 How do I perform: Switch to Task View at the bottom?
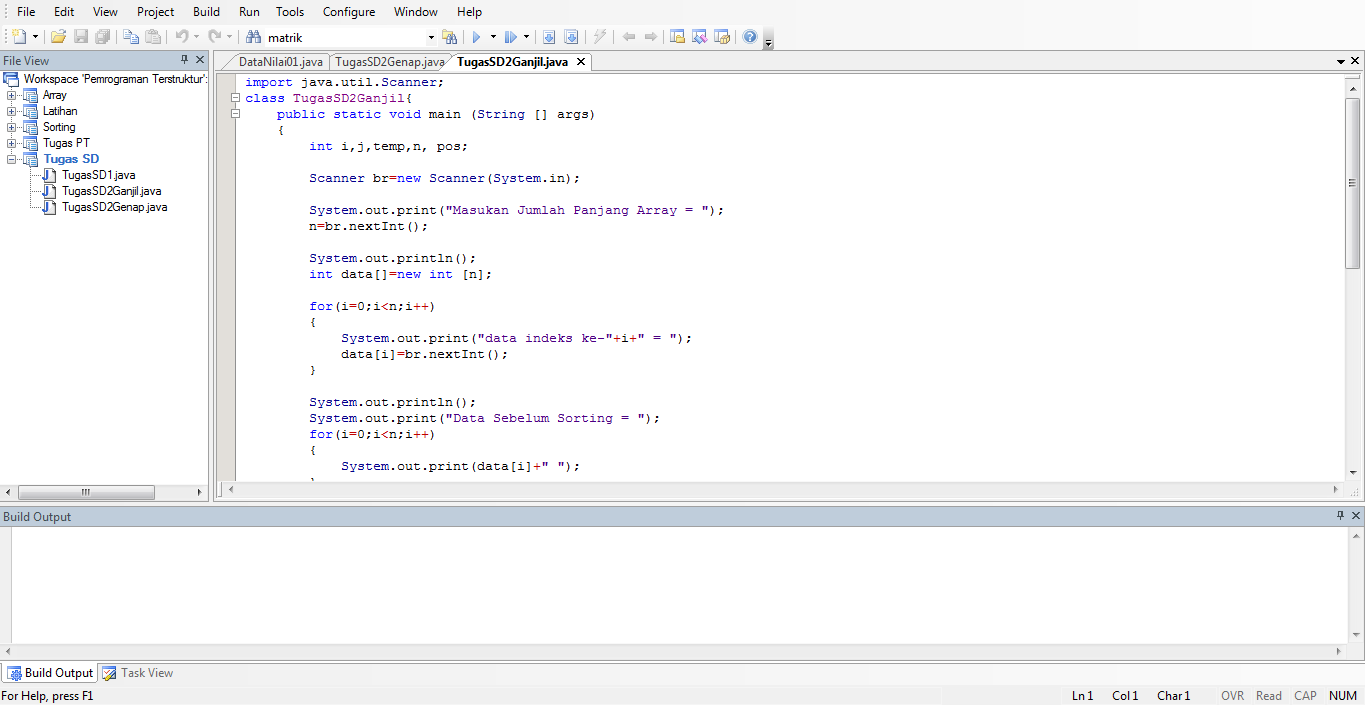[x=137, y=672]
